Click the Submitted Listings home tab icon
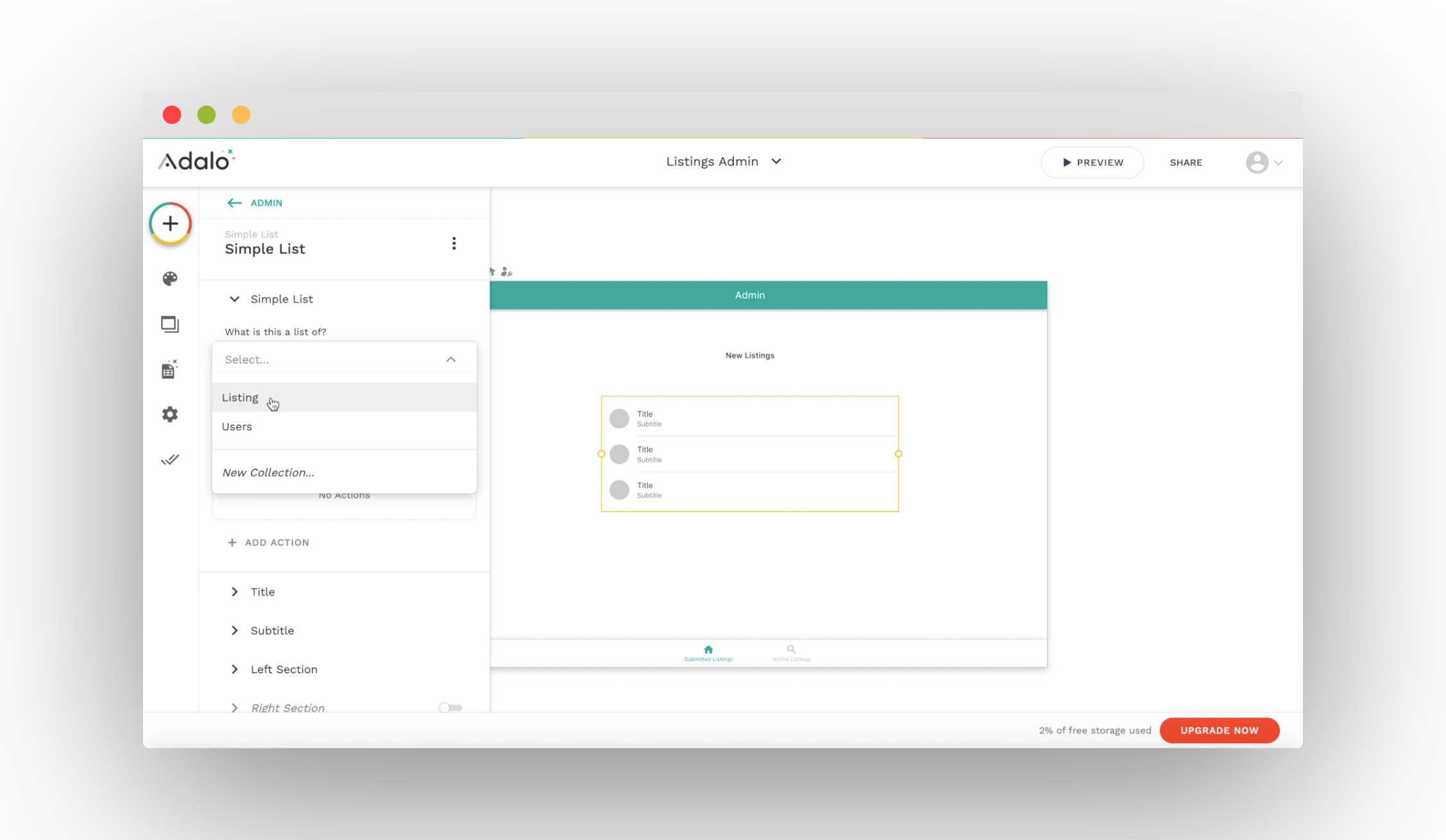1446x840 pixels. click(x=708, y=650)
